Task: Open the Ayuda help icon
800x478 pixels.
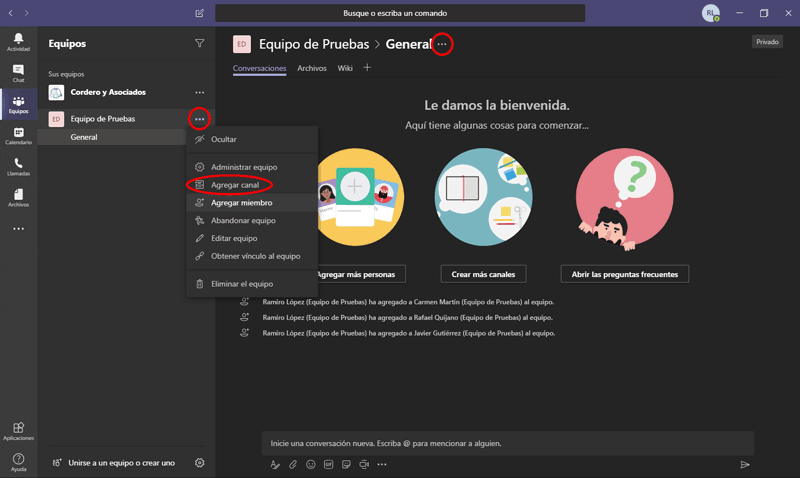Action: click(x=18, y=462)
